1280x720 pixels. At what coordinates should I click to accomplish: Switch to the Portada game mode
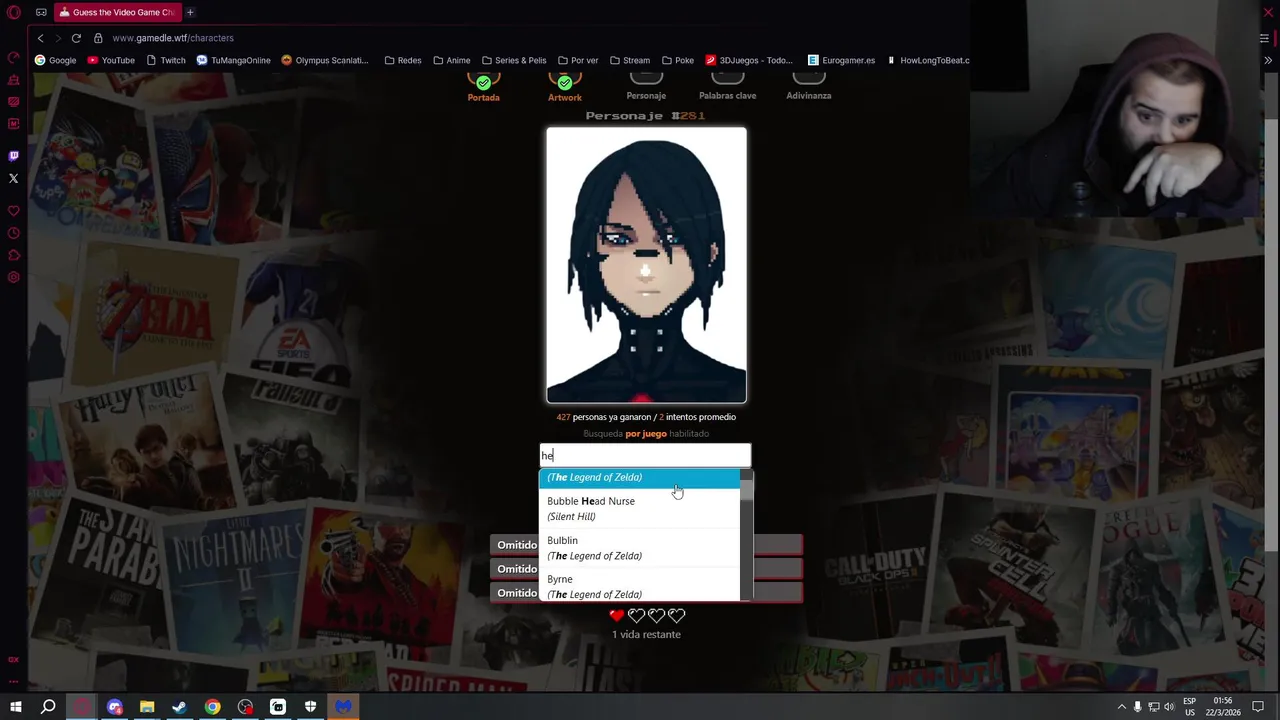tap(483, 88)
